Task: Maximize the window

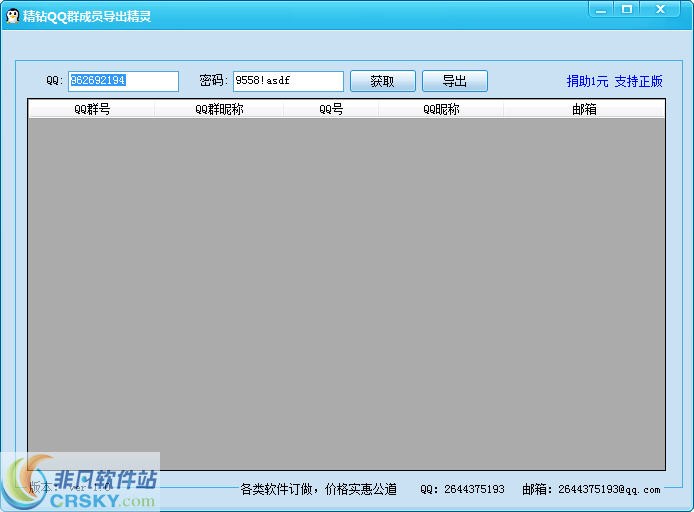Action: (x=627, y=9)
